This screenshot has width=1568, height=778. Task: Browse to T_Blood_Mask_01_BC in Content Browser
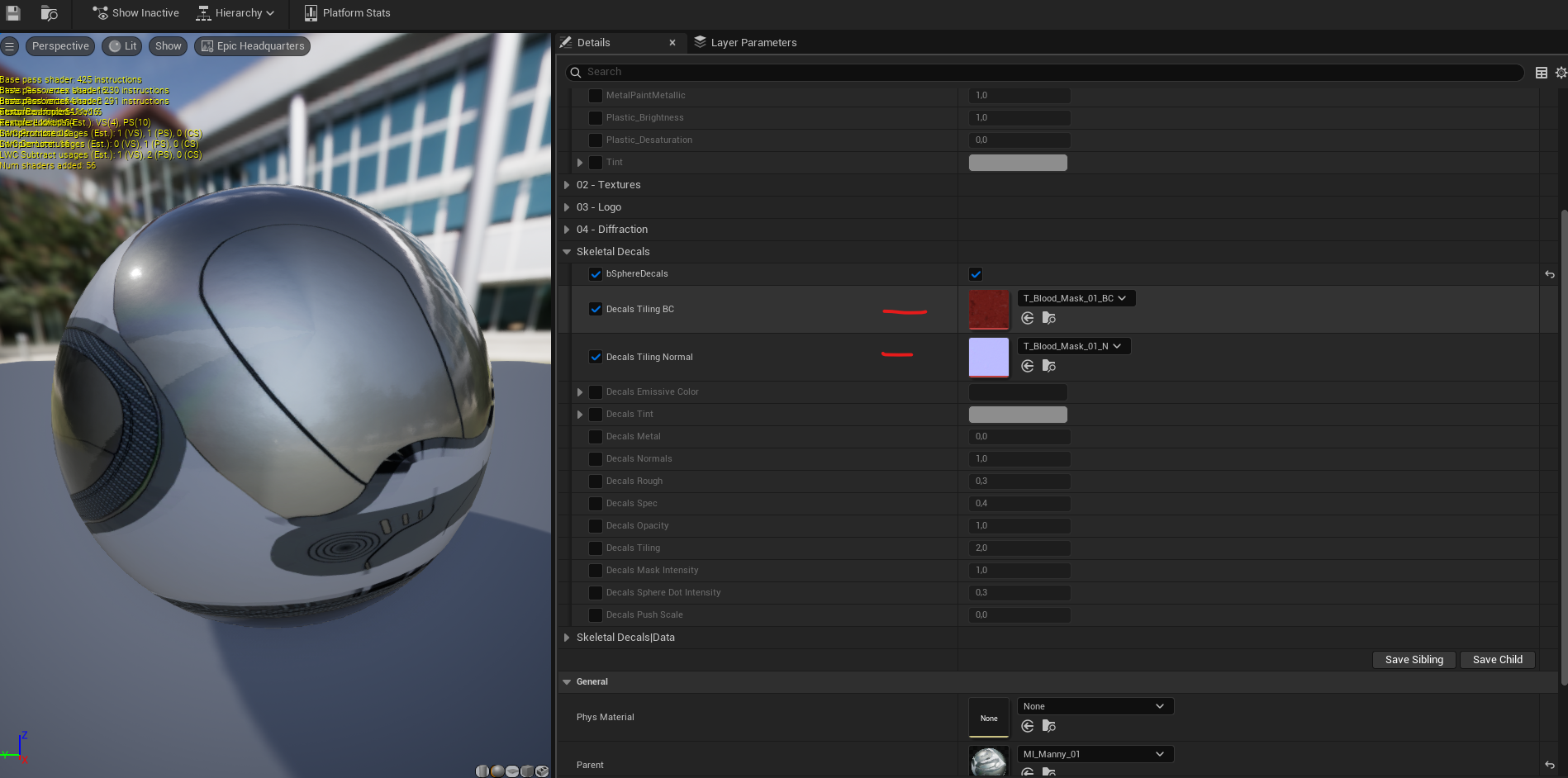(1049, 318)
